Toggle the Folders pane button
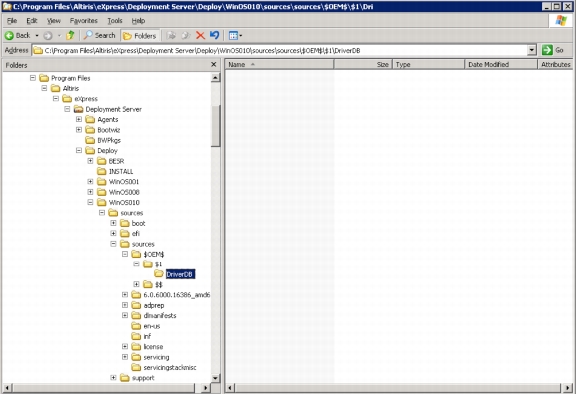Image resolution: width=578 pixels, height=395 pixels. click(x=140, y=36)
